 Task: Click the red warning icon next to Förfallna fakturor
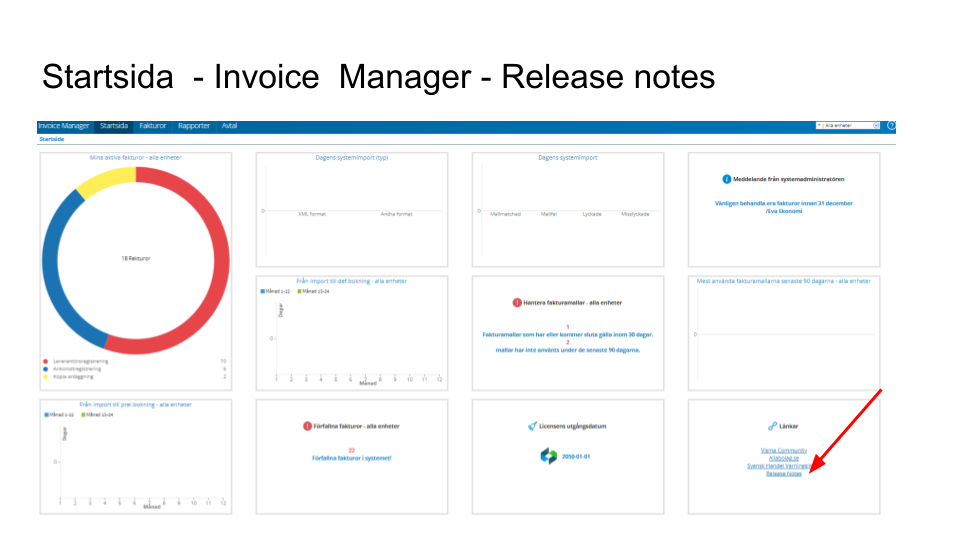307,426
